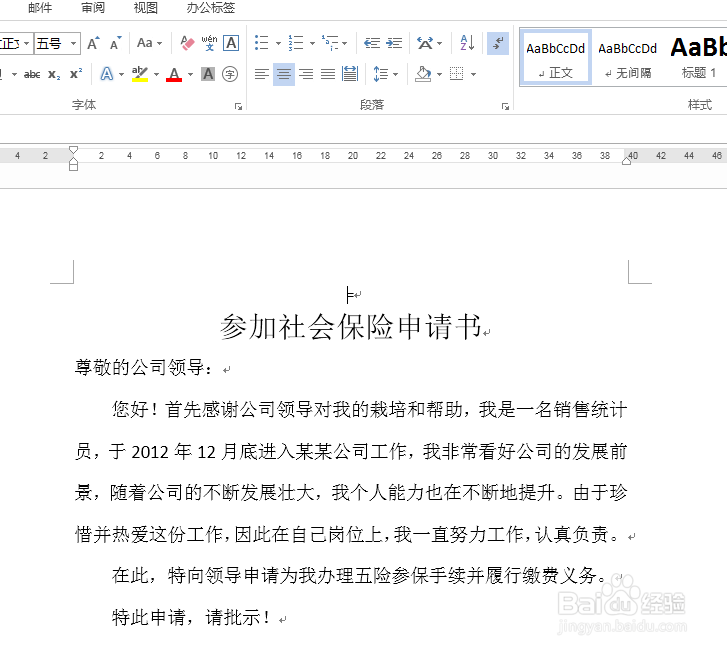727x651 pixels.
Task: Select the 无间隔 style
Action: (x=627, y=57)
